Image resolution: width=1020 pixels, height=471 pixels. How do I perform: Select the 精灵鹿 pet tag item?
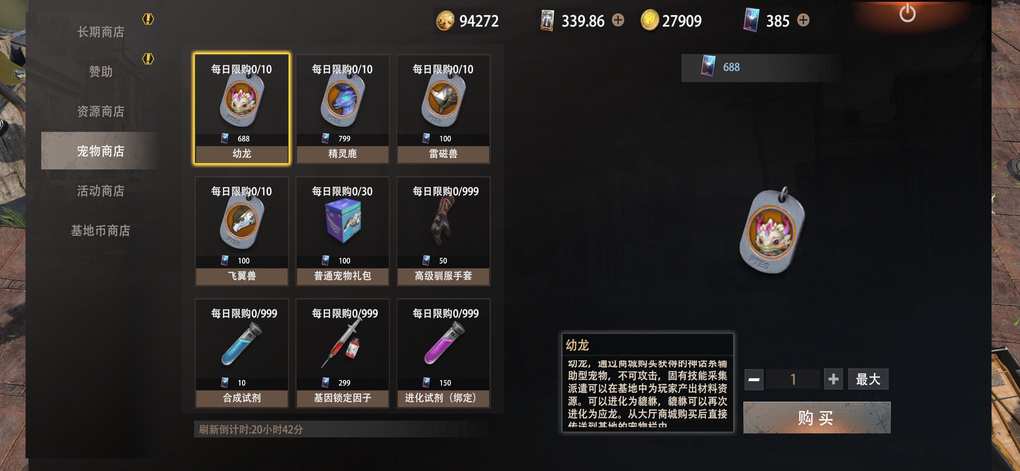click(x=343, y=109)
